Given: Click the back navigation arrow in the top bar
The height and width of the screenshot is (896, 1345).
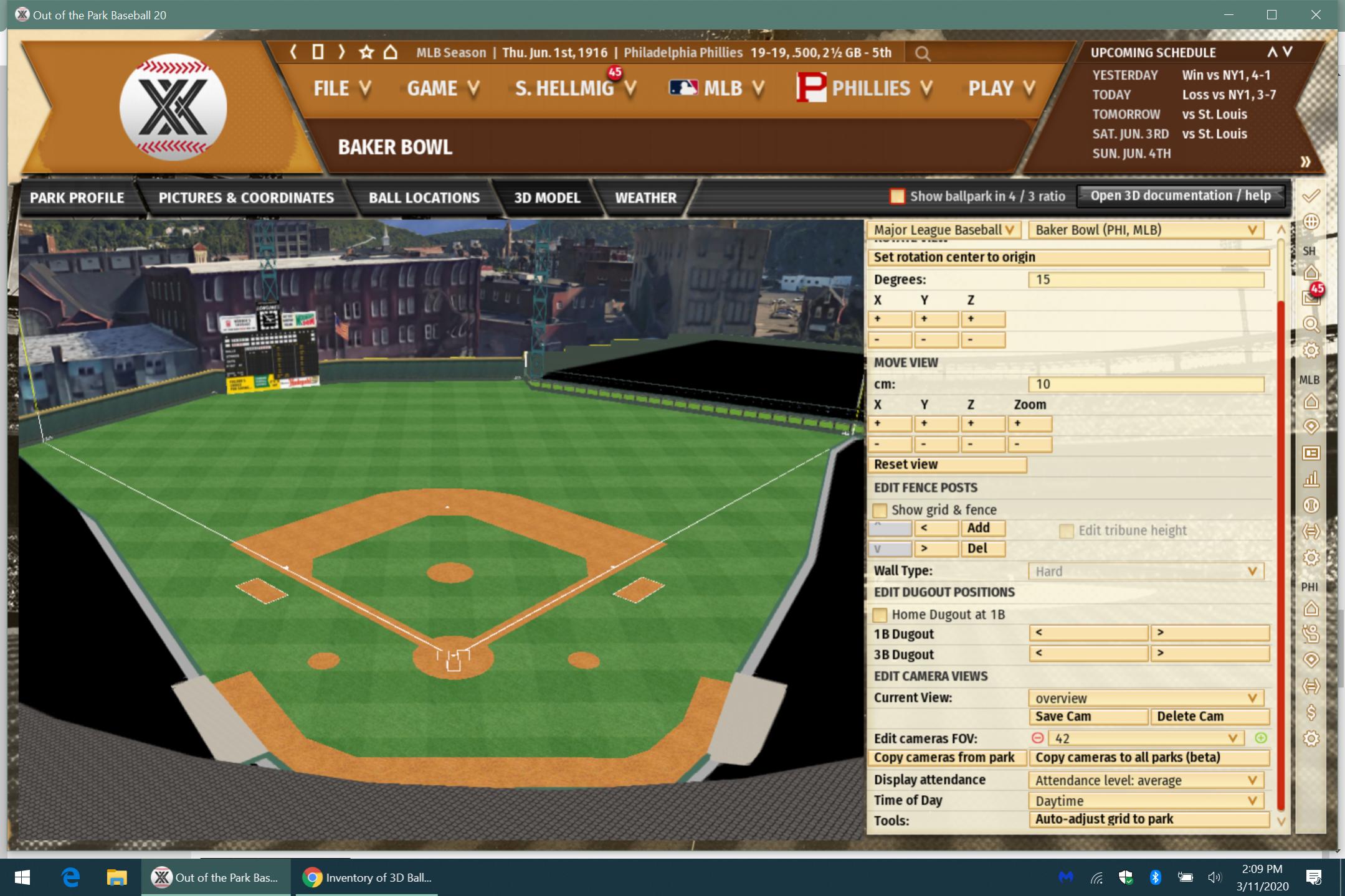Looking at the screenshot, I should tap(293, 52).
